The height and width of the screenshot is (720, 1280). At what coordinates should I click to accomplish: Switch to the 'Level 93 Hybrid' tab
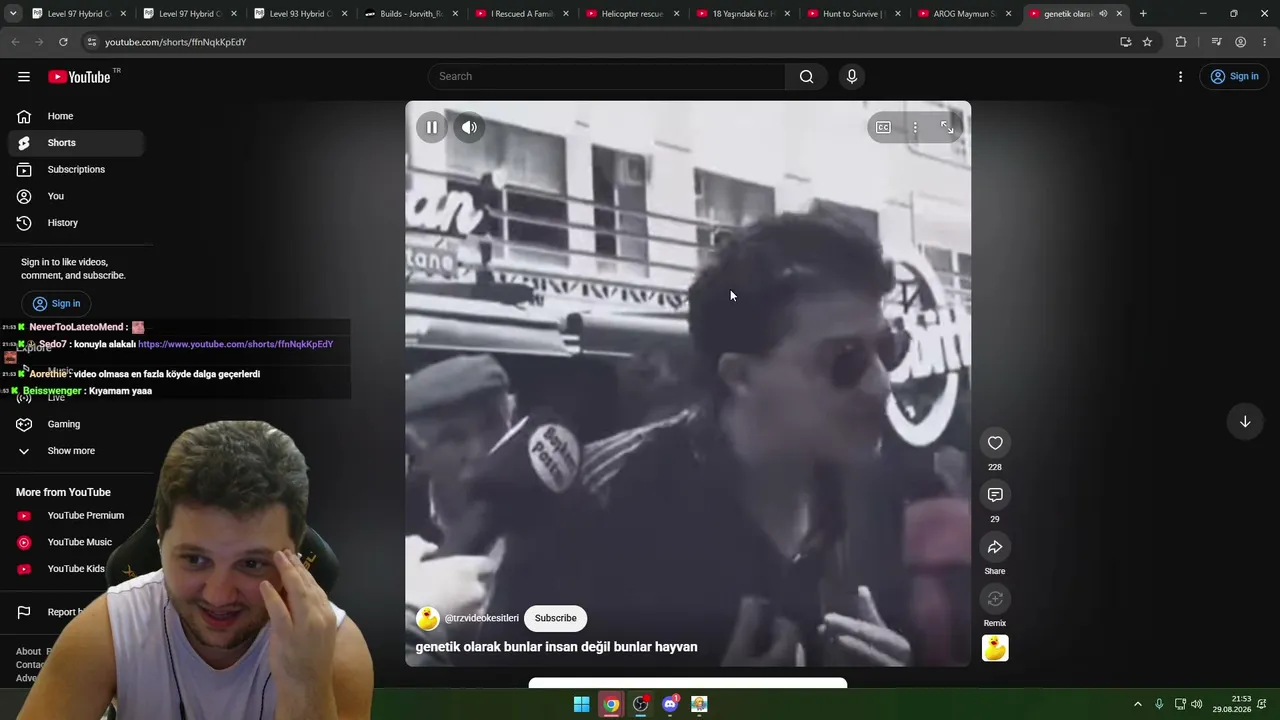tap(300, 14)
